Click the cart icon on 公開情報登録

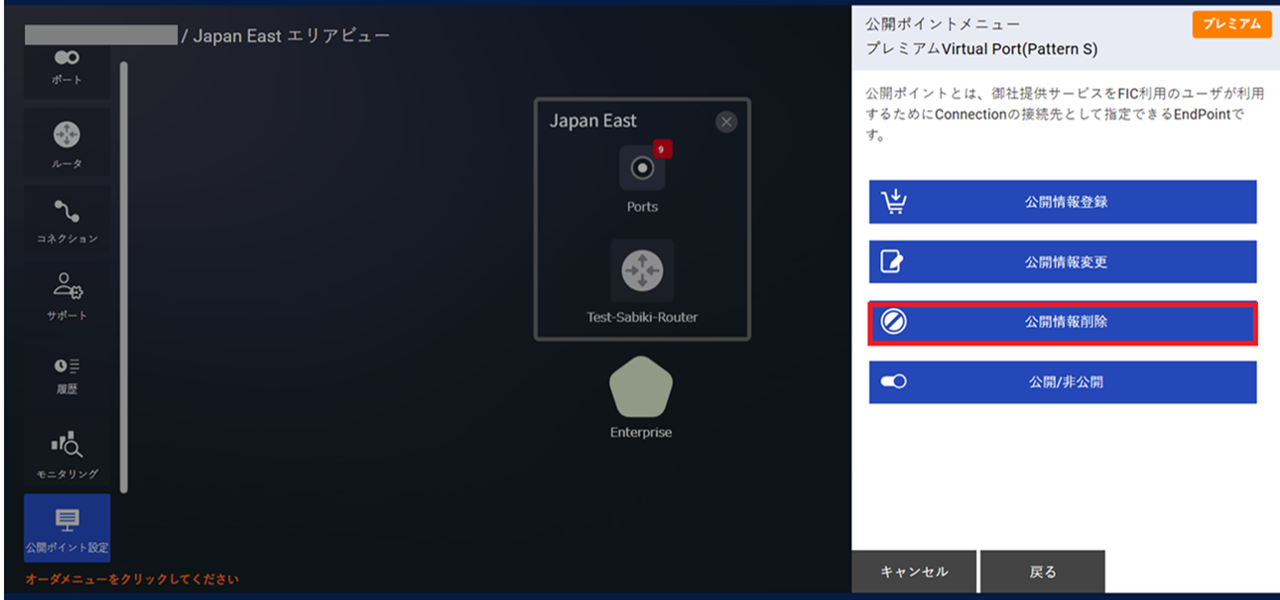(x=894, y=201)
